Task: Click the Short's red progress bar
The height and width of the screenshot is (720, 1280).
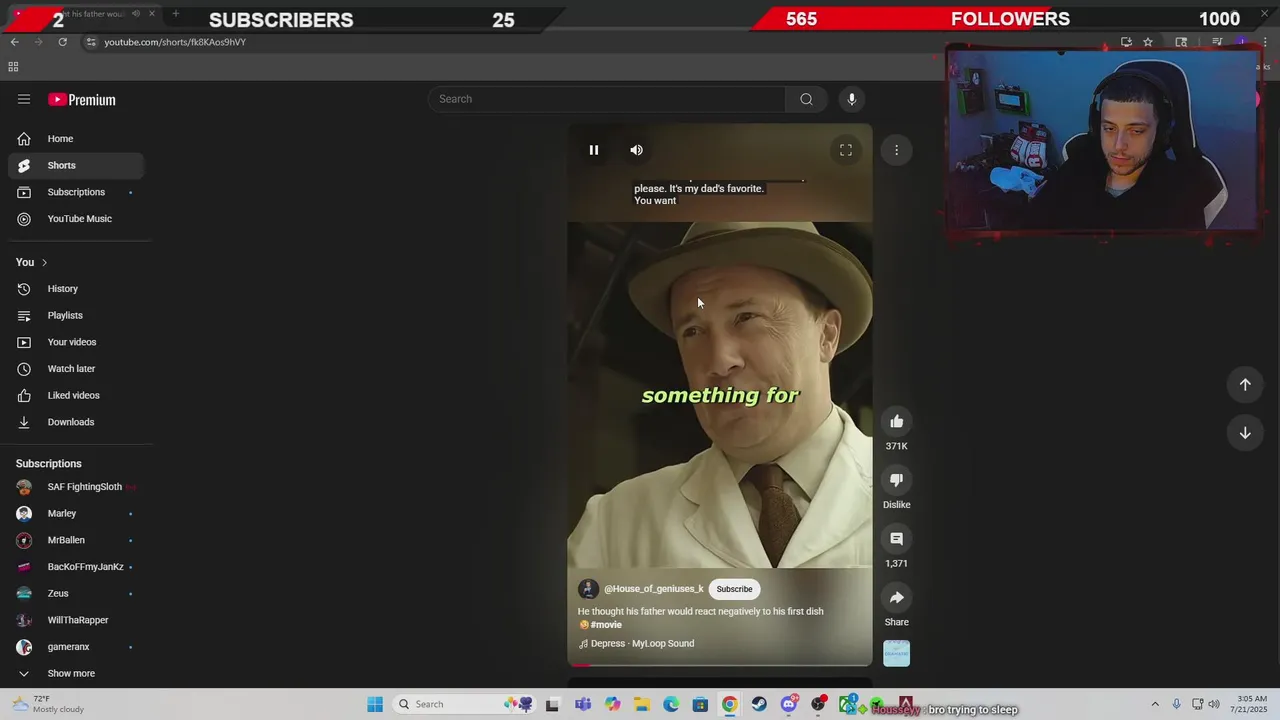Action: (720, 665)
